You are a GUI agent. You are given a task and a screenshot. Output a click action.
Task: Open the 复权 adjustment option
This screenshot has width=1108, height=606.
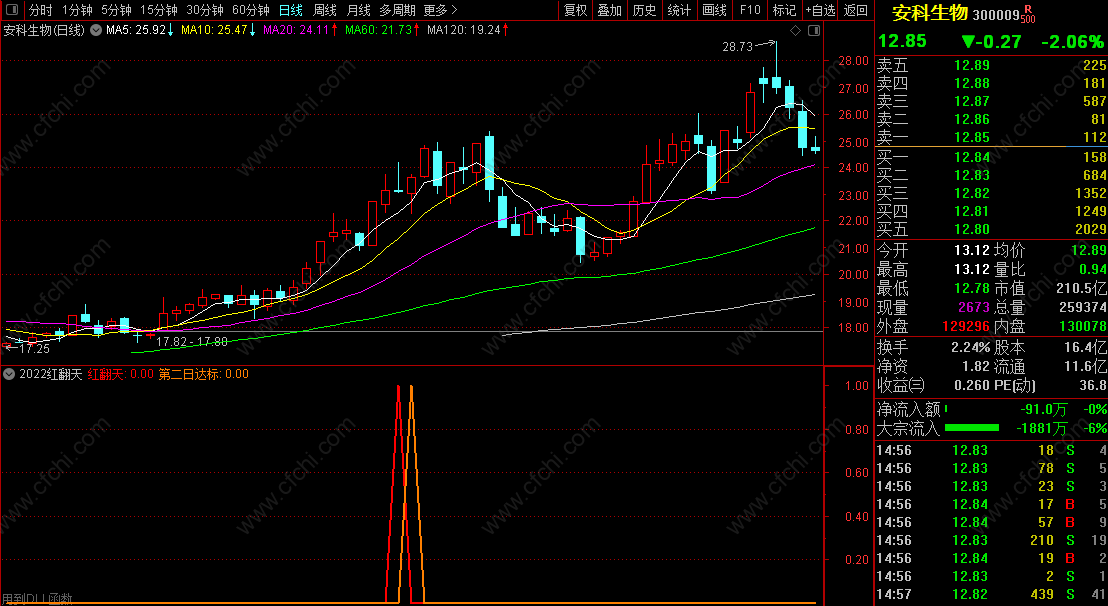point(575,10)
